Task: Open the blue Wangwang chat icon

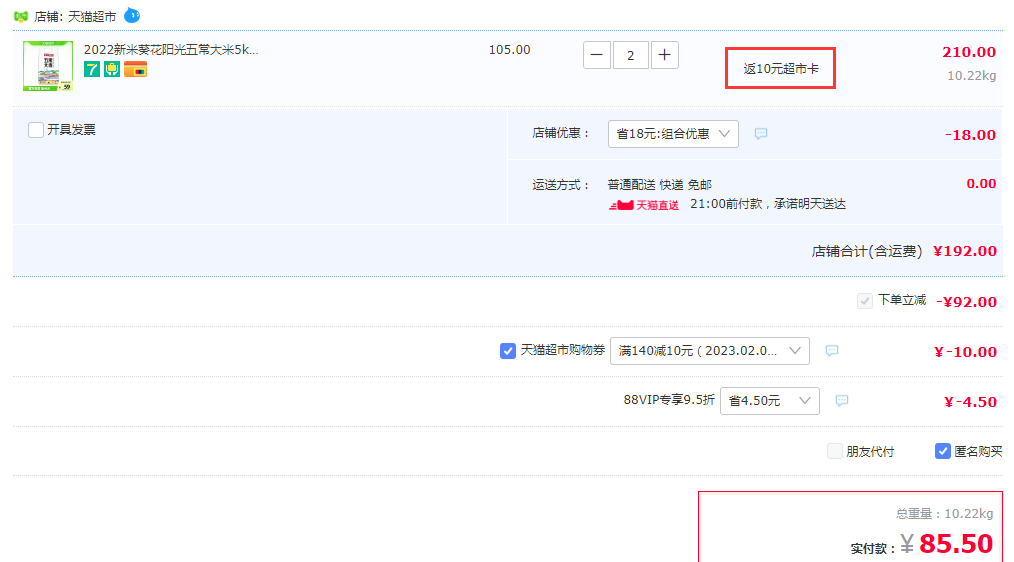Action: [132, 15]
